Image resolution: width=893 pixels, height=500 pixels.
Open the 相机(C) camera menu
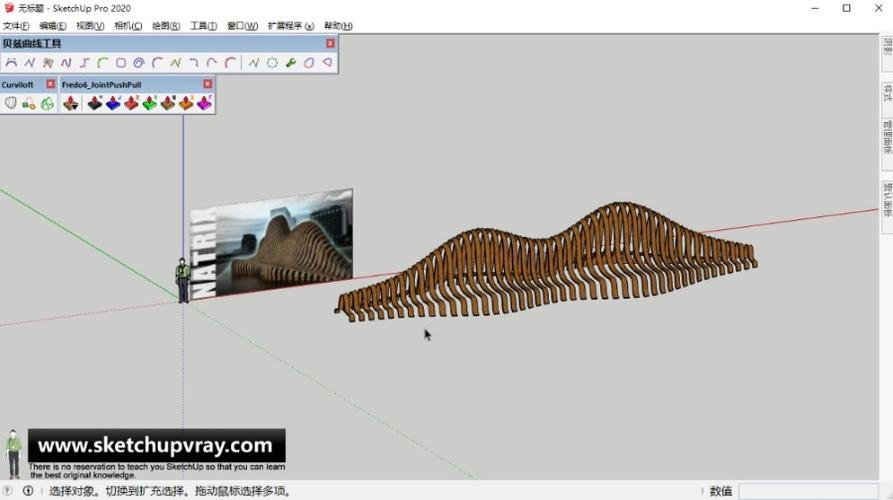coord(128,26)
